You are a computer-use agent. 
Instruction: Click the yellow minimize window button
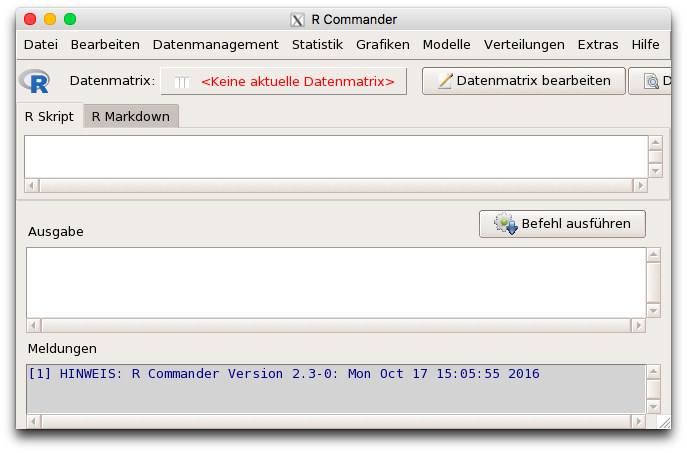[50, 19]
